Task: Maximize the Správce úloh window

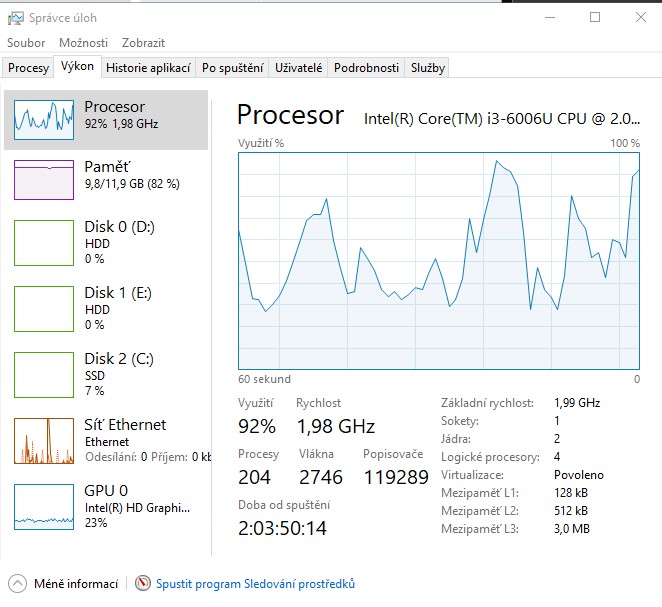Action: 595,17
